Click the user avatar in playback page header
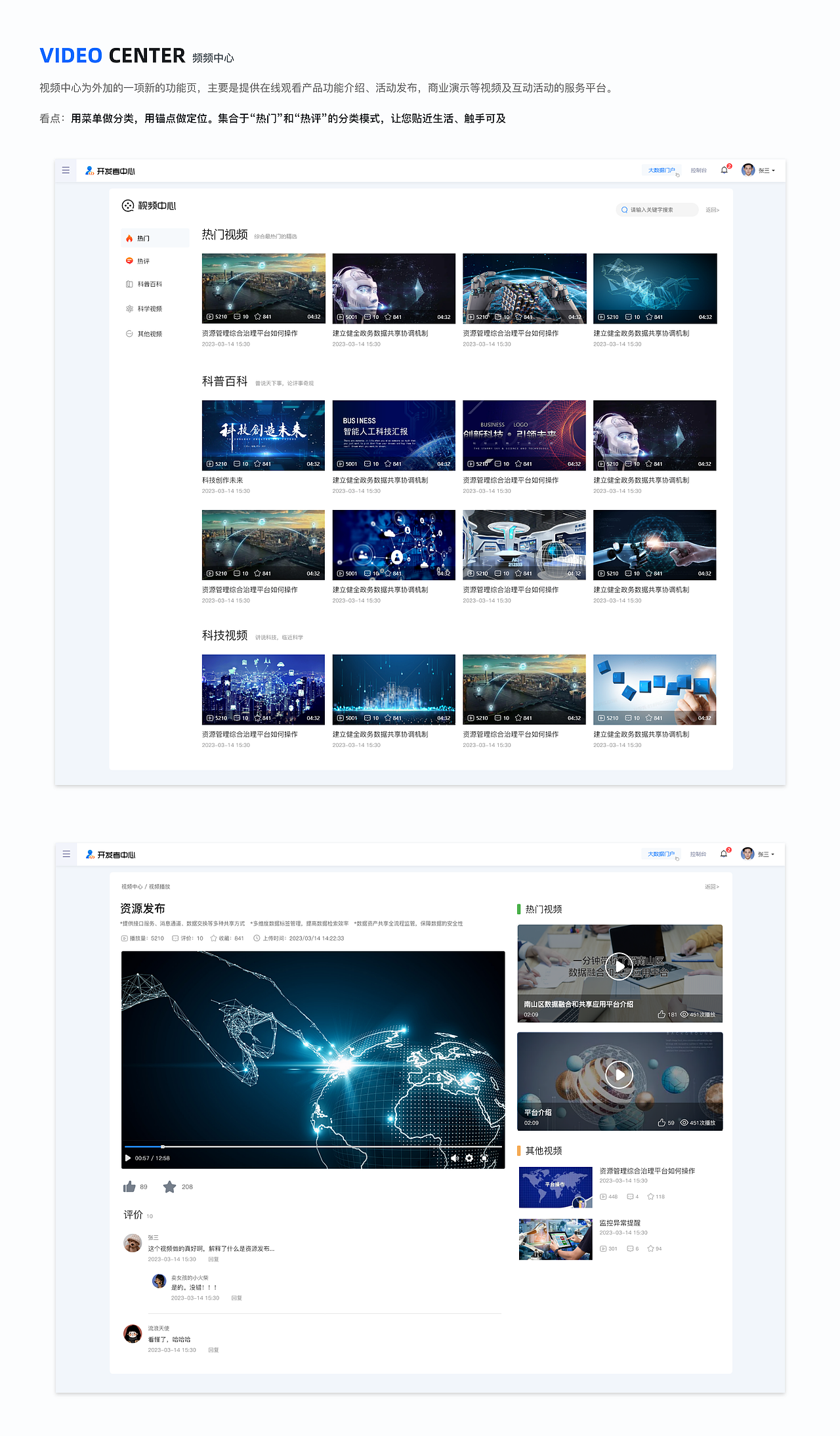 pyautogui.click(x=747, y=854)
